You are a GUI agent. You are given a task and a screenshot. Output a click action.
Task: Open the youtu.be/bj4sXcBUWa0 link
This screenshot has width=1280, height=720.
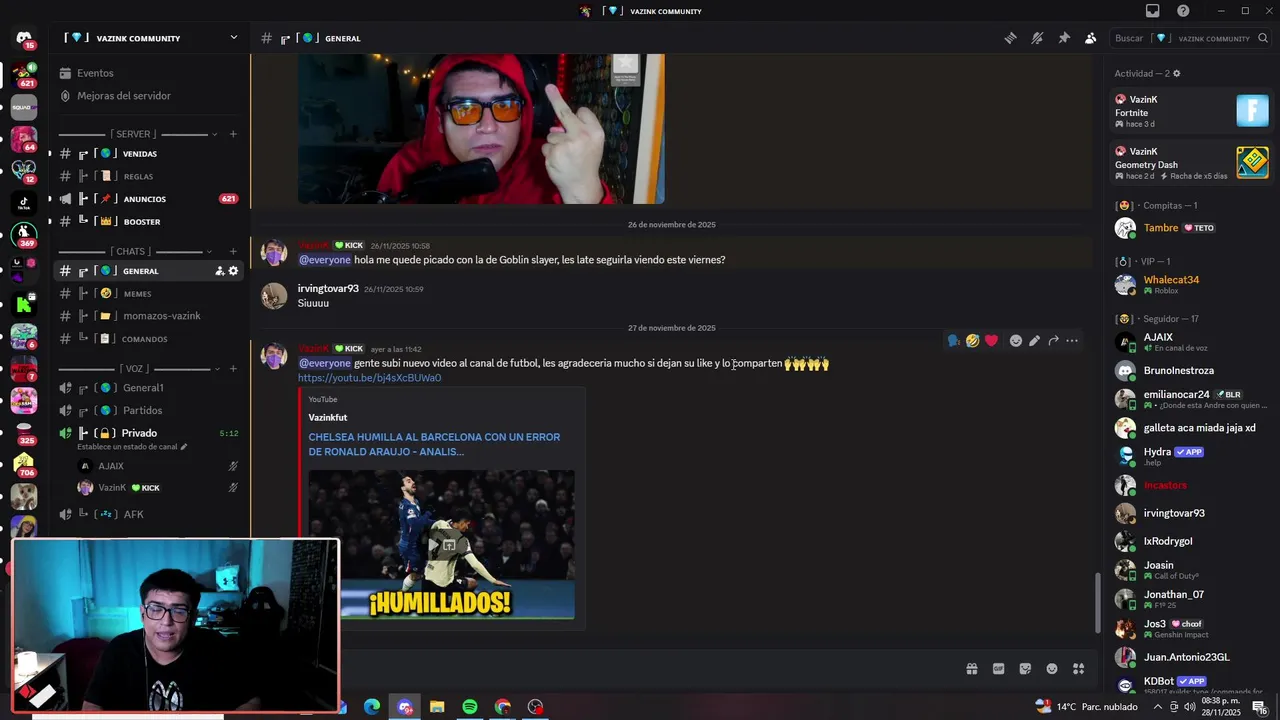369,378
